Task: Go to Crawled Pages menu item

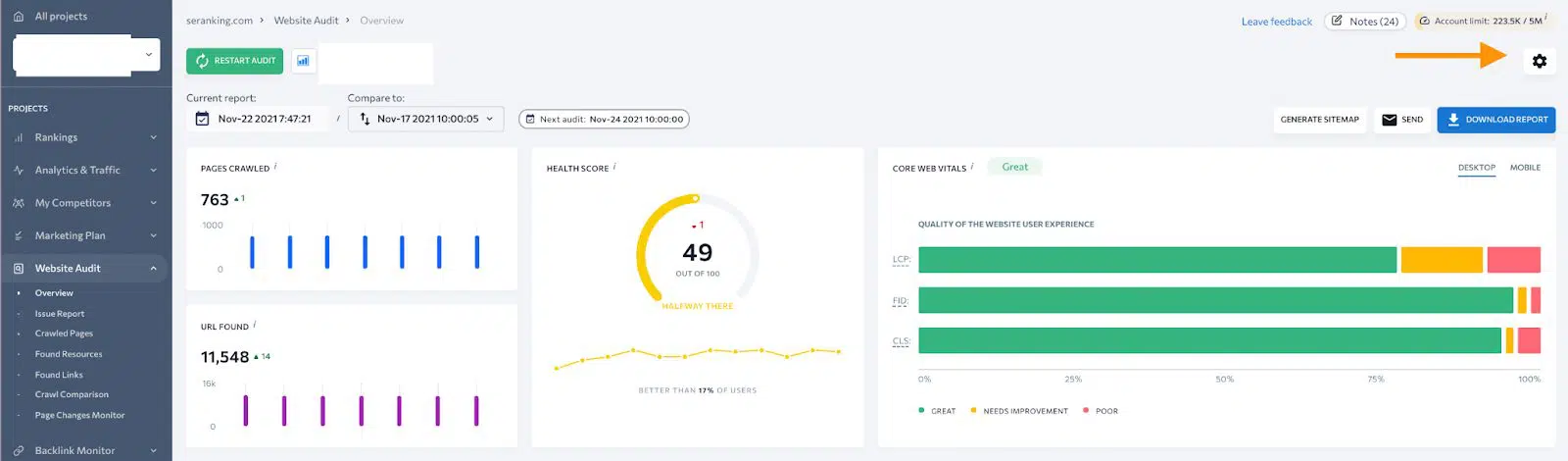Action: coord(64,333)
